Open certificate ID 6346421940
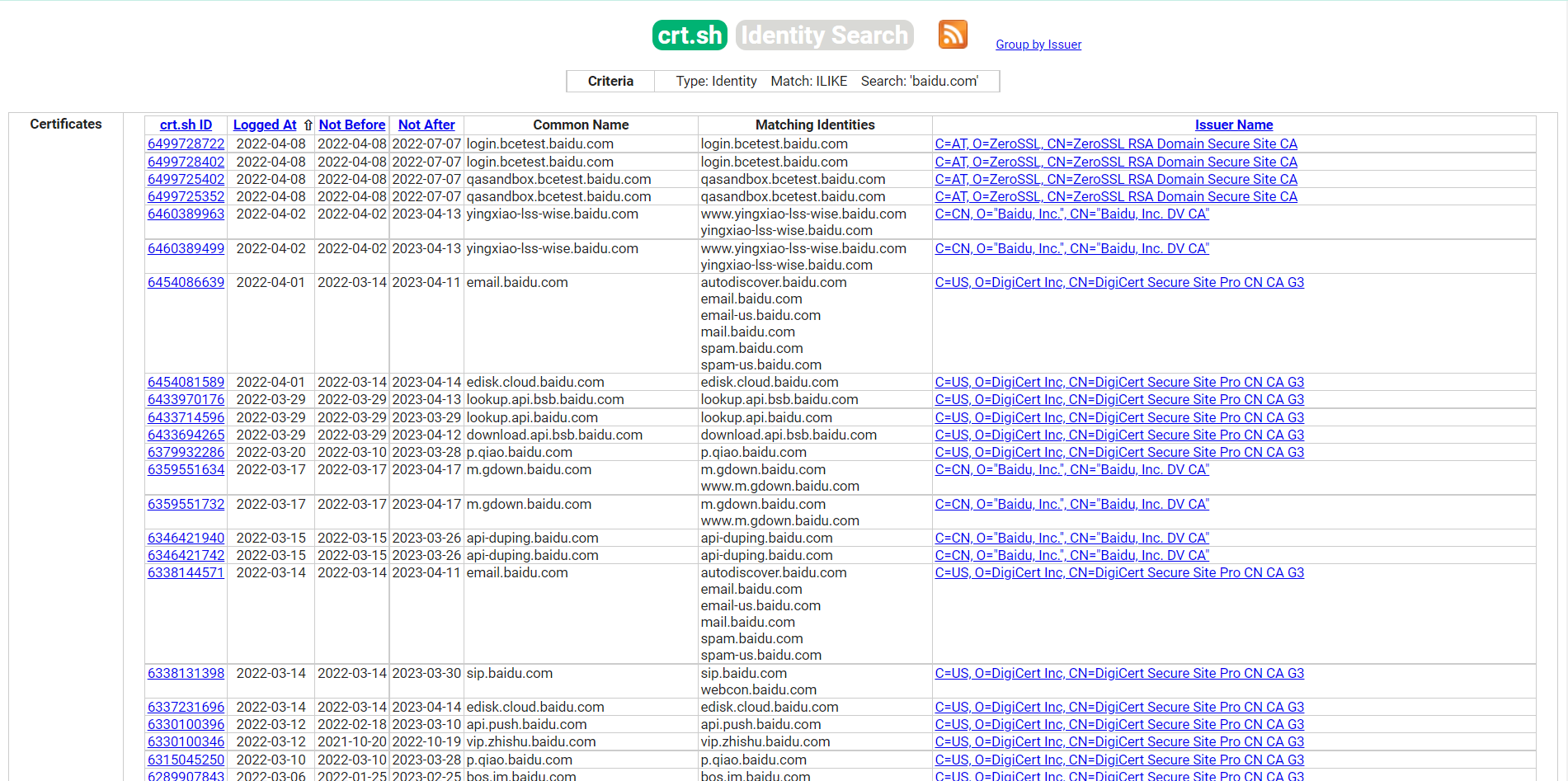 [x=186, y=538]
